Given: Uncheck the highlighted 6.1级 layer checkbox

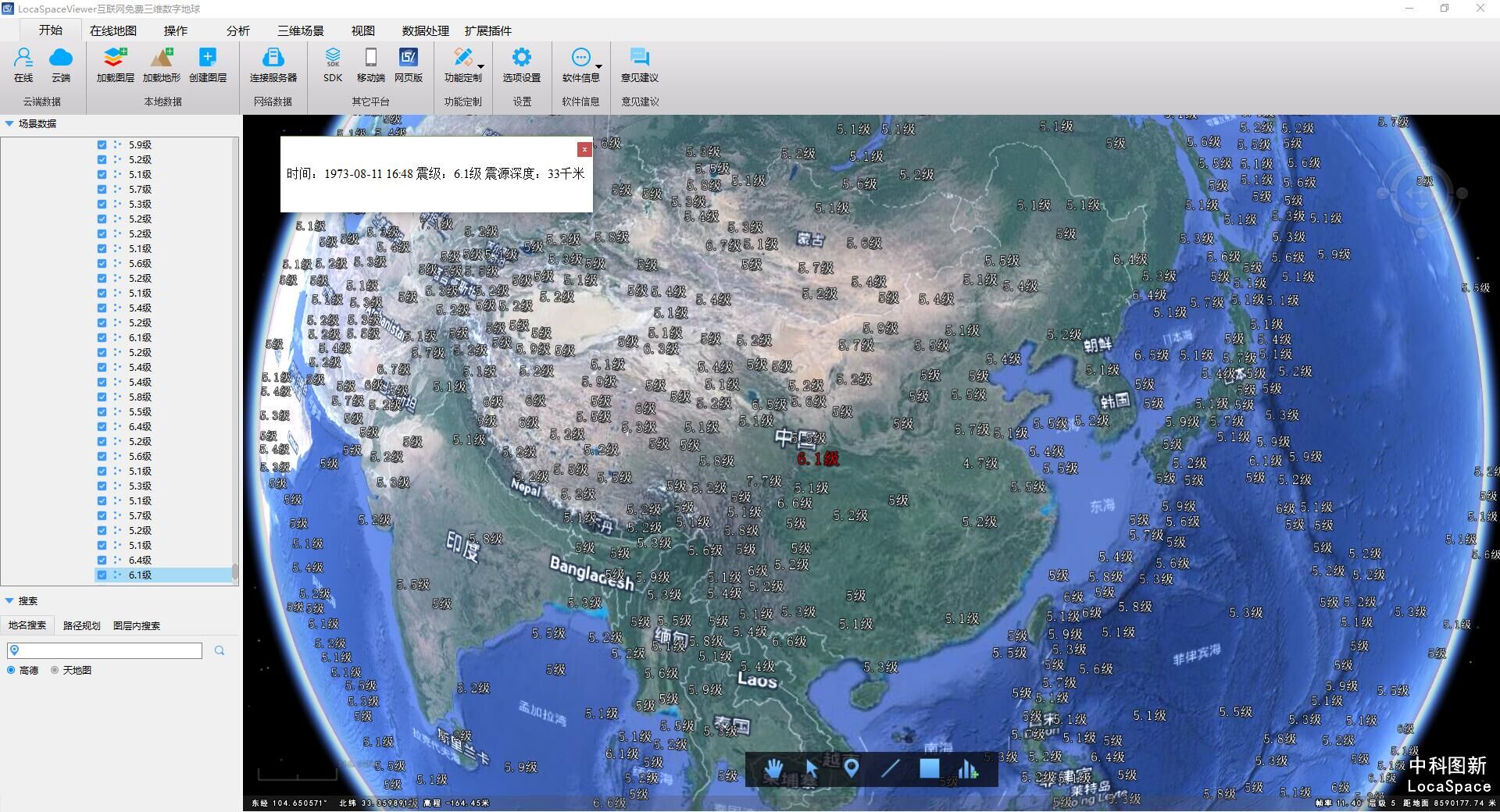Looking at the screenshot, I should (x=102, y=575).
